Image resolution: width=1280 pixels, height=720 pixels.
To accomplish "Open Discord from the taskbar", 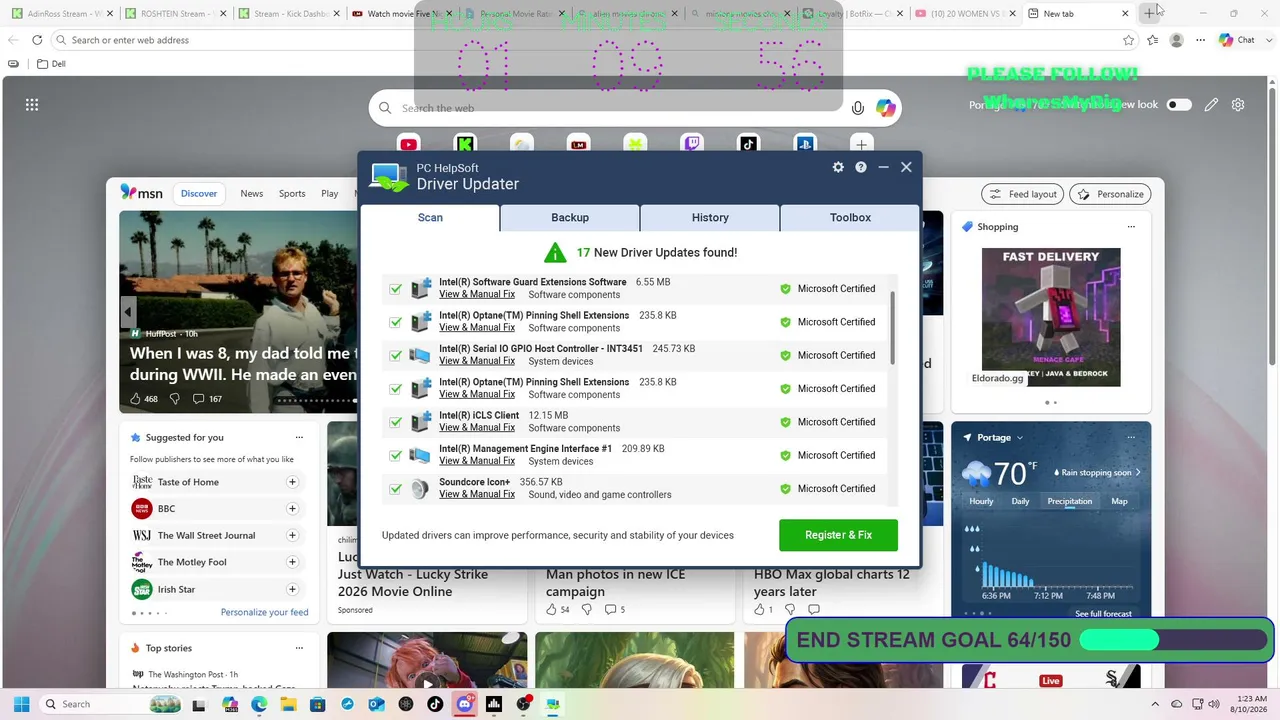I will pos(464,704).
